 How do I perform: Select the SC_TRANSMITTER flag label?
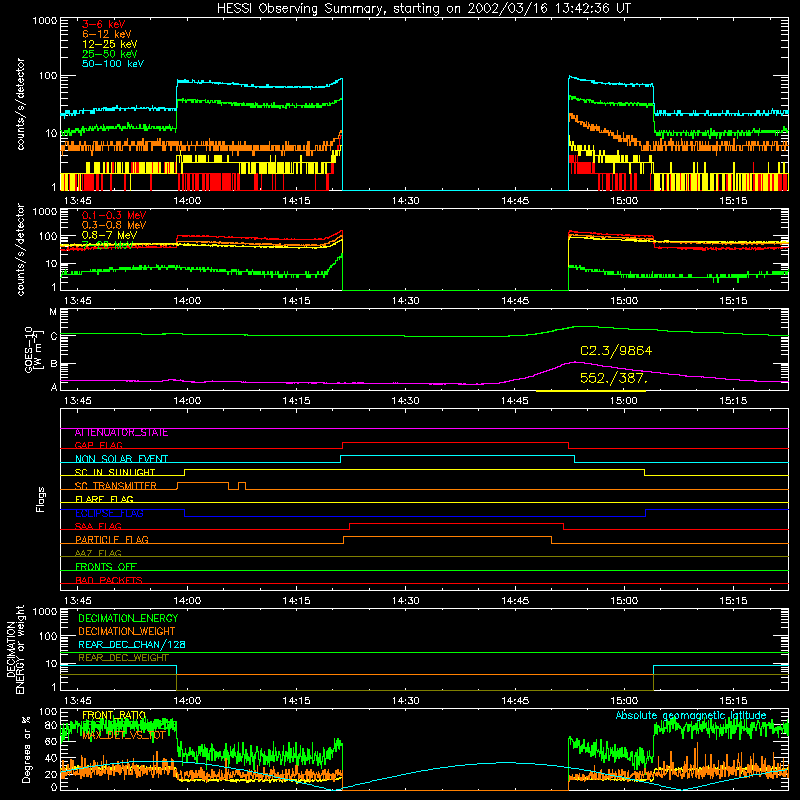(116, 486)
